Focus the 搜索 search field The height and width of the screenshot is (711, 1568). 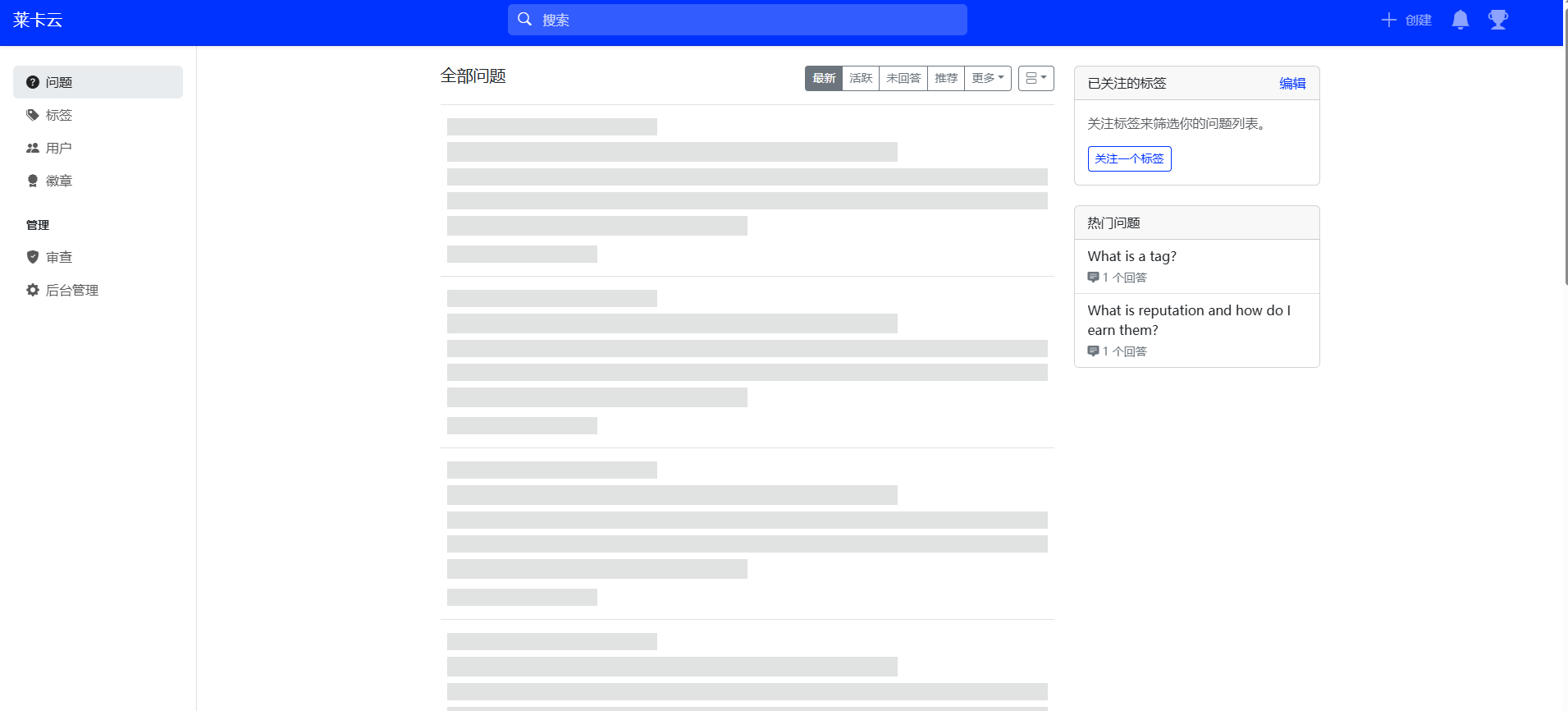click(x=738, y=20)
